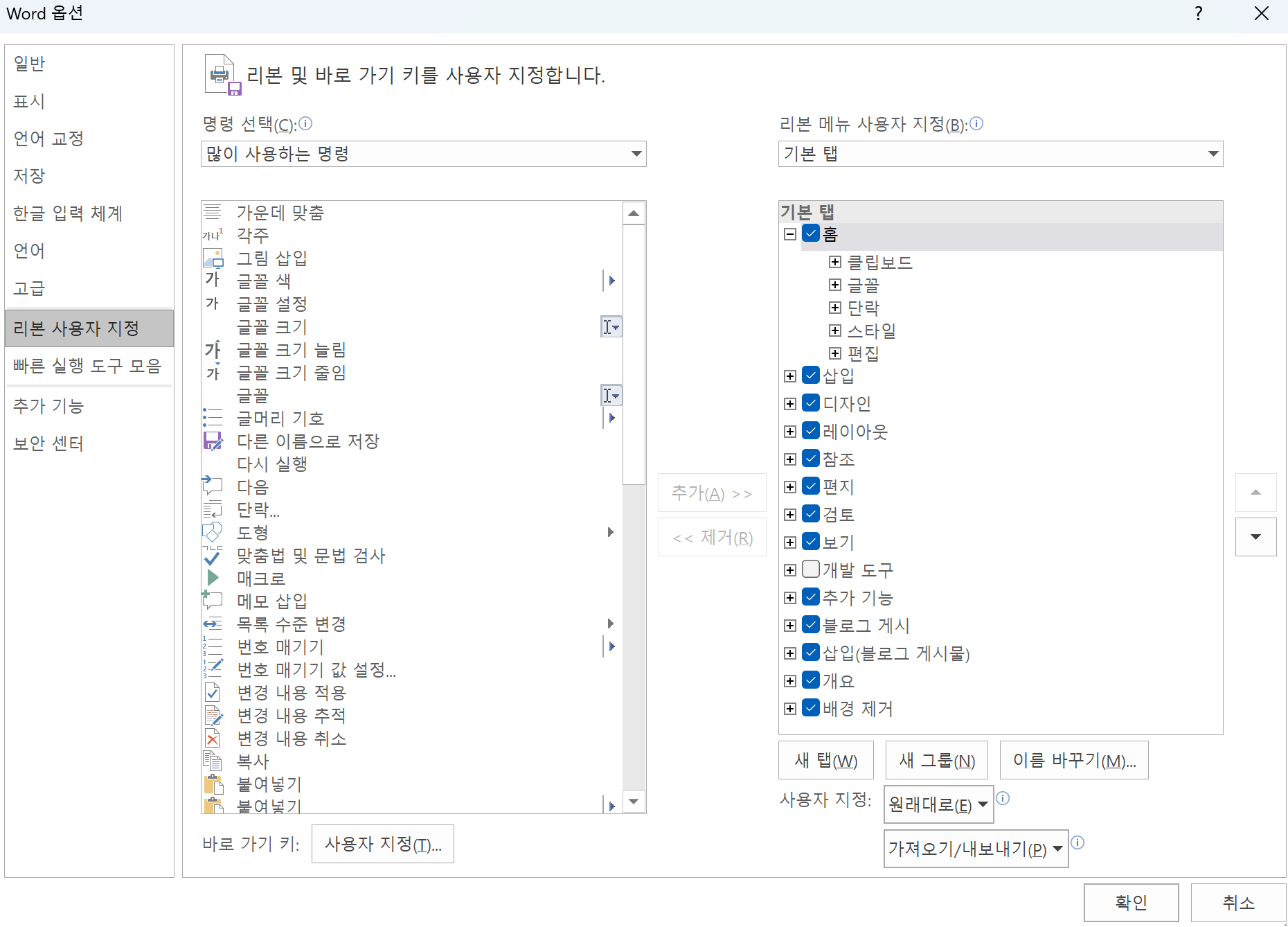1288x927 pixels.
Task: Toggle the 레이아웃 tab checkbox
Action: click(x=811, y=431)
